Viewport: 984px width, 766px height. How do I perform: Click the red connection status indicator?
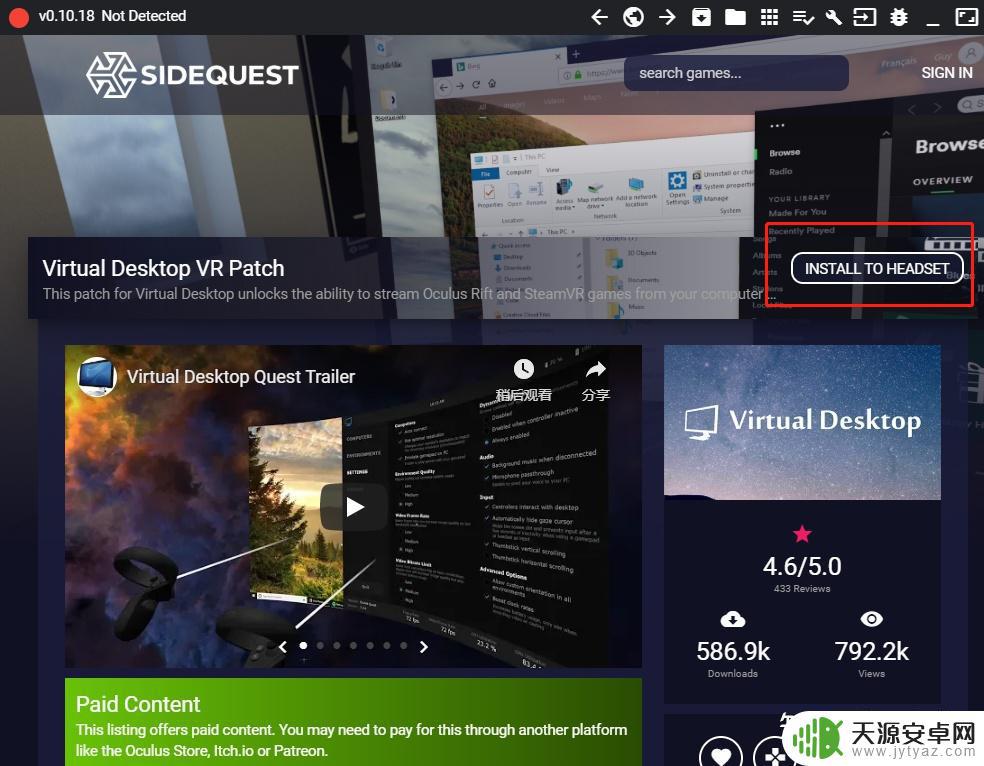[x=19, y=18]
